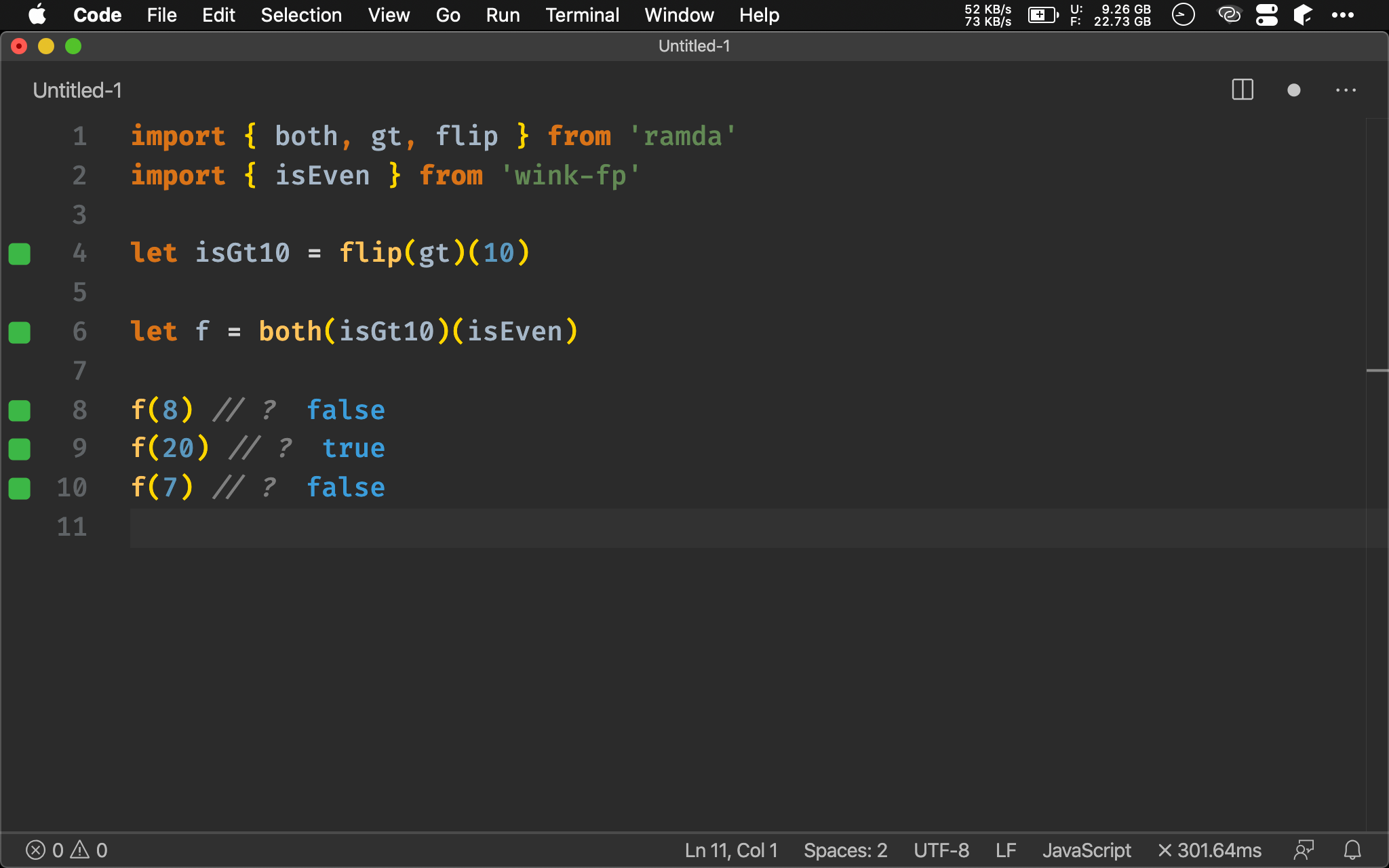This screenshot has height=868, width=1389.
Task: Open the Go menu
Action: click(448, 15)
